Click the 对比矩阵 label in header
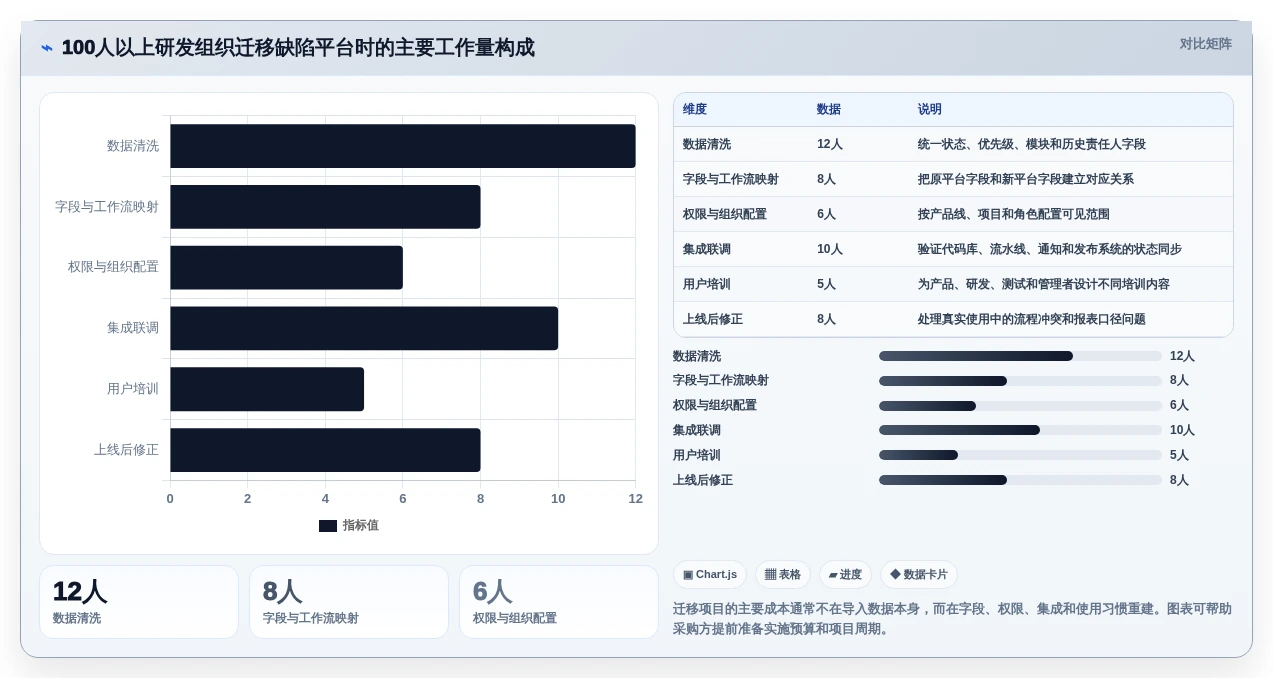This screenshot has height=678, width=1273. 1205,44
